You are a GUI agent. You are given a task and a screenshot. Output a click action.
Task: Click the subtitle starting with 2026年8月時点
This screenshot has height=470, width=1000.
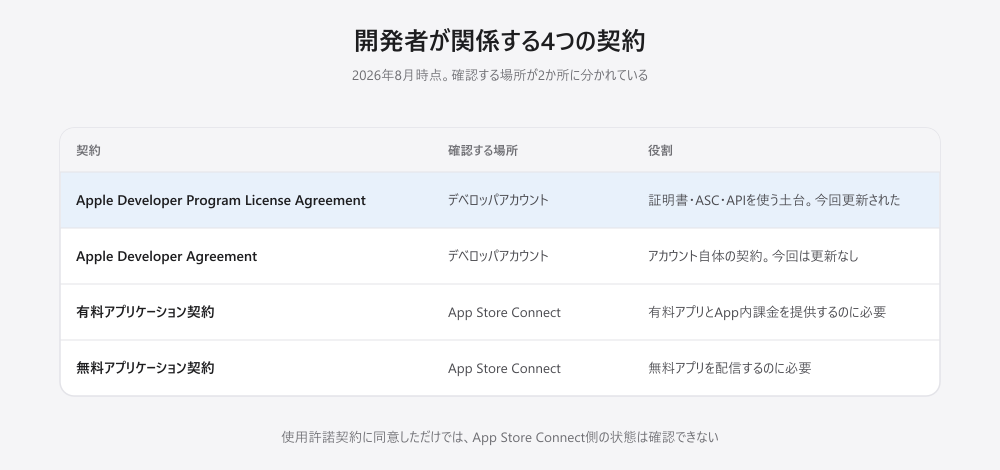(x=500, y=75)
